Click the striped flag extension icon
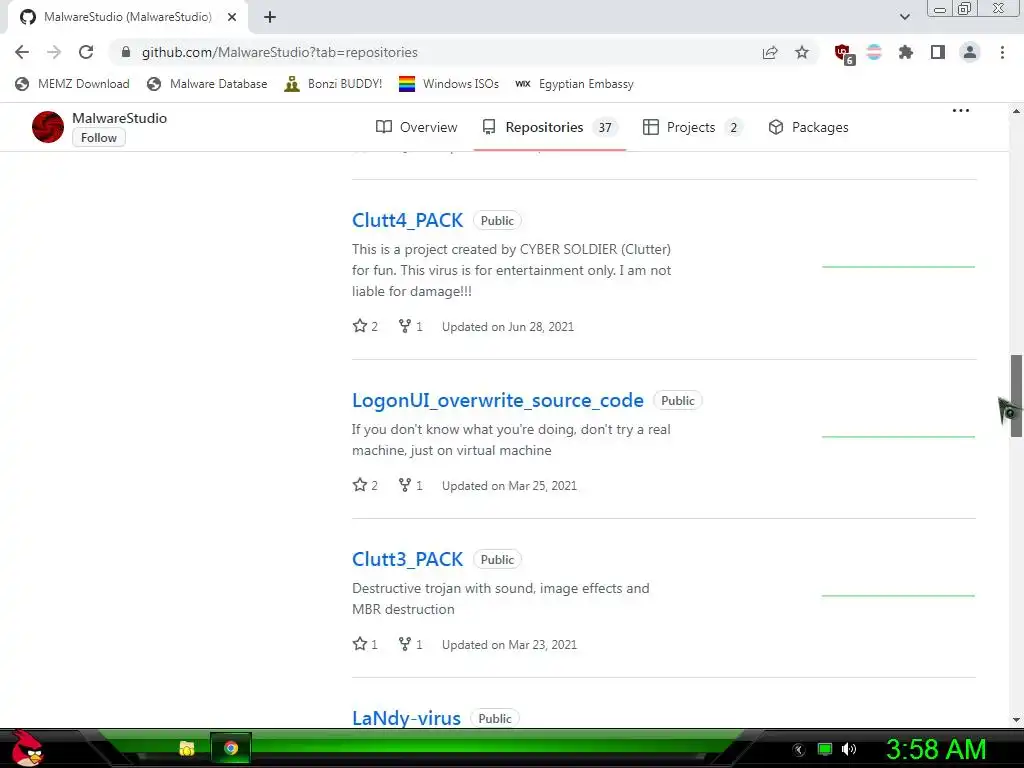This screenshot has height=768, width=1024. tap(874, 52)
